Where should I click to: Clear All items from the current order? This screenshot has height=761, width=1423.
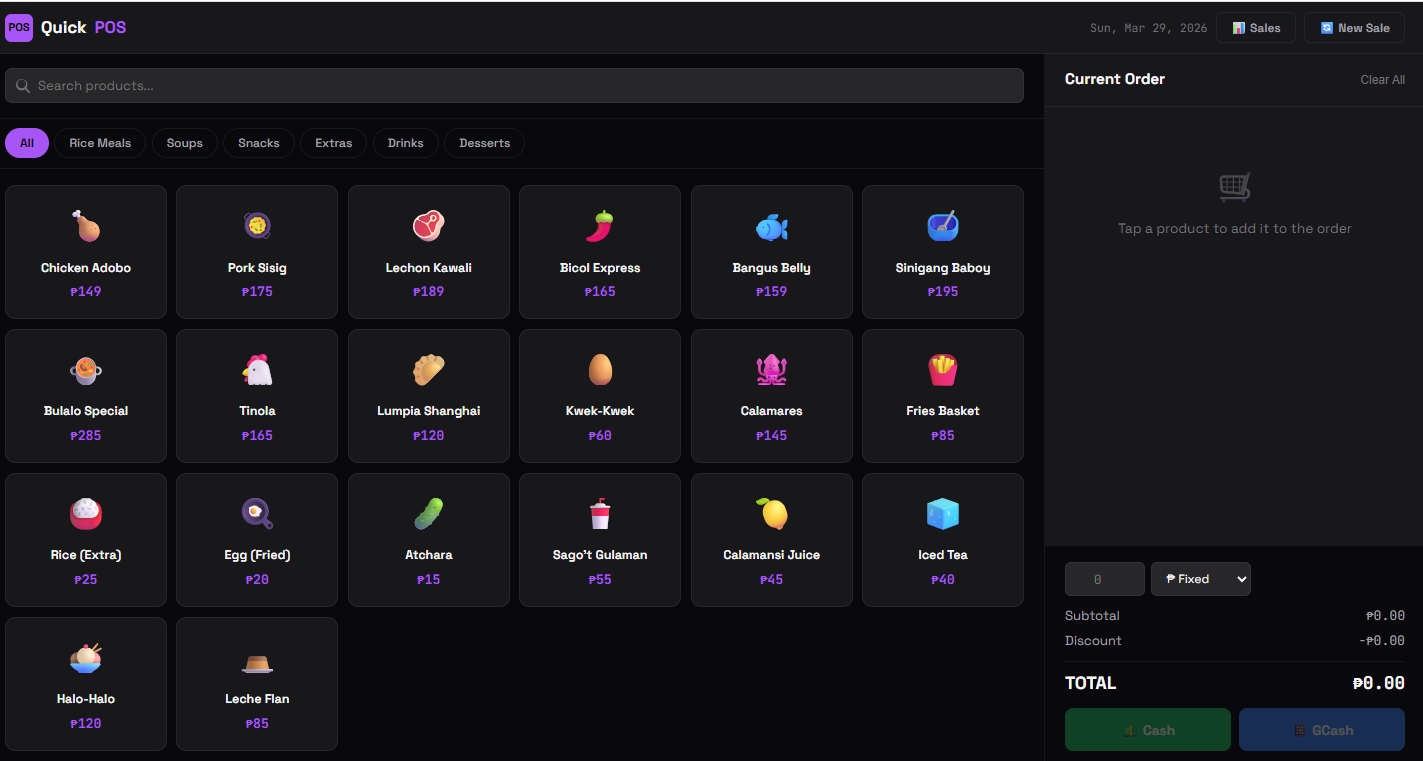[x=1382, y=79]
